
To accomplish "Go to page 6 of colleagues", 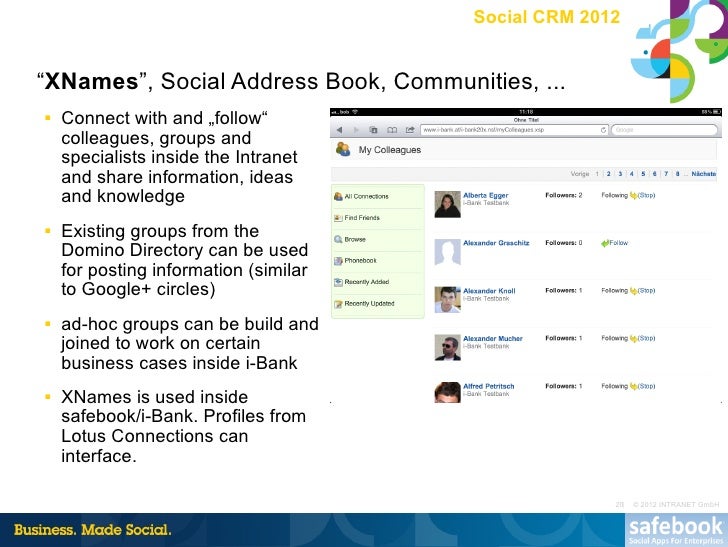I will click(654, 174).
